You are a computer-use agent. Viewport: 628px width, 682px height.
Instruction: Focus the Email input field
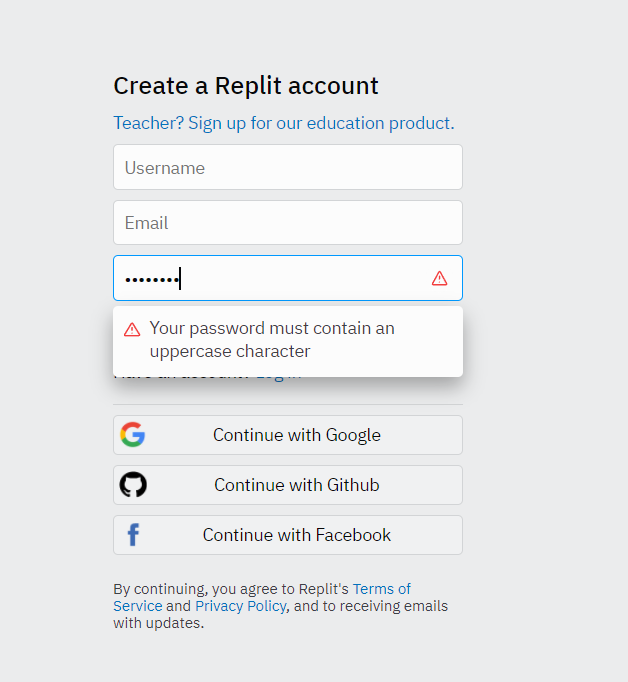[287, 223]
